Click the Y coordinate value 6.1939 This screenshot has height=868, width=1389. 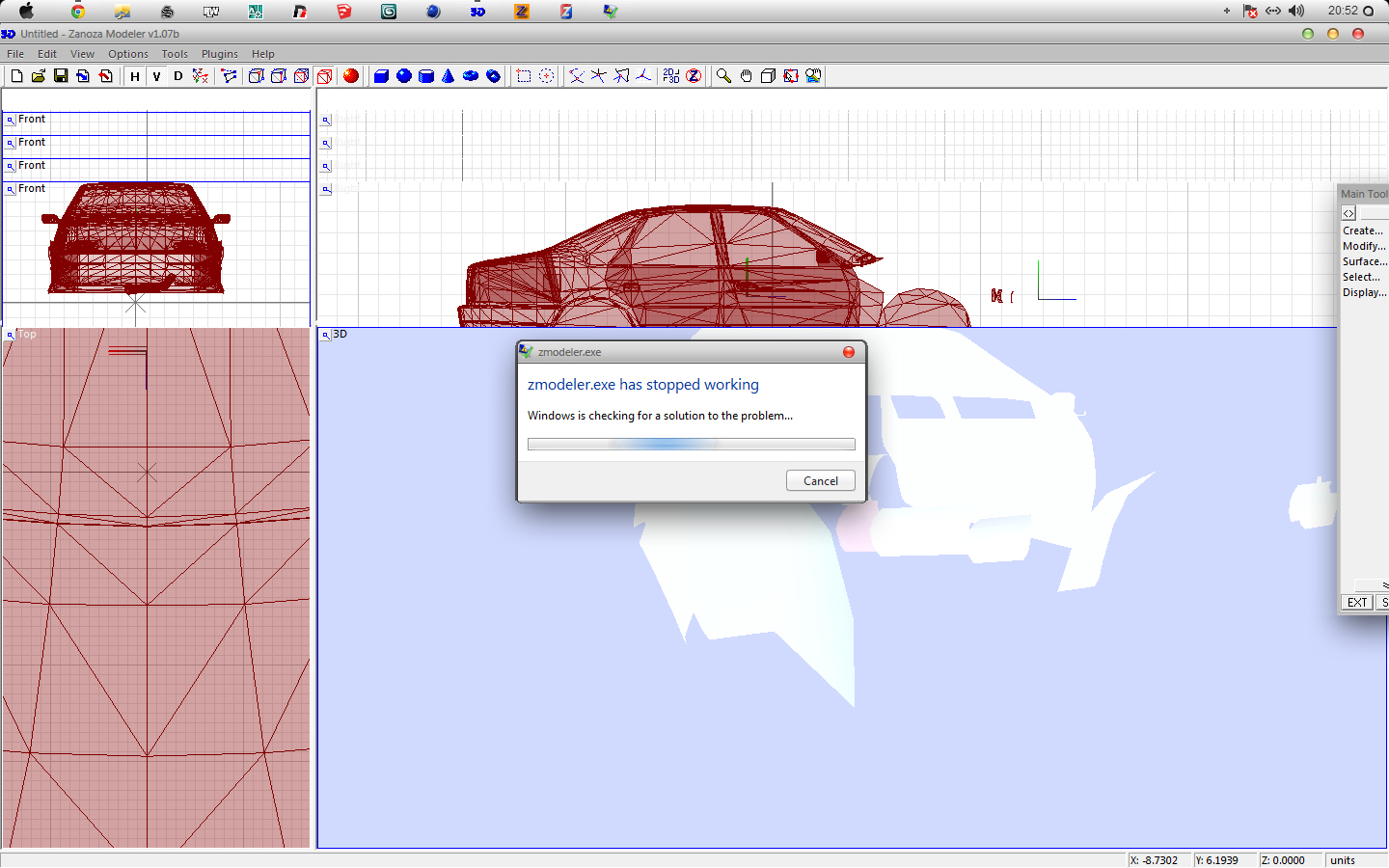point(1224,860)
